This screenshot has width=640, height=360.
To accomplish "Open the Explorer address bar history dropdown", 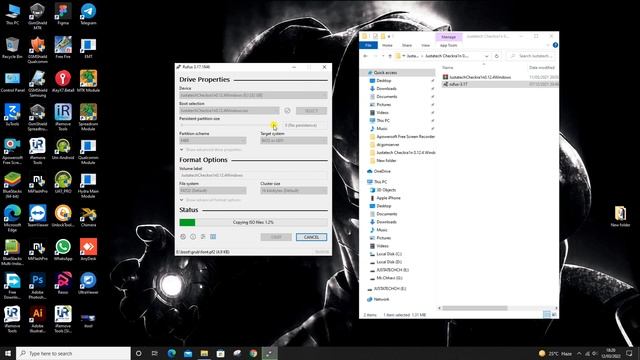I will tap(487, 56).
